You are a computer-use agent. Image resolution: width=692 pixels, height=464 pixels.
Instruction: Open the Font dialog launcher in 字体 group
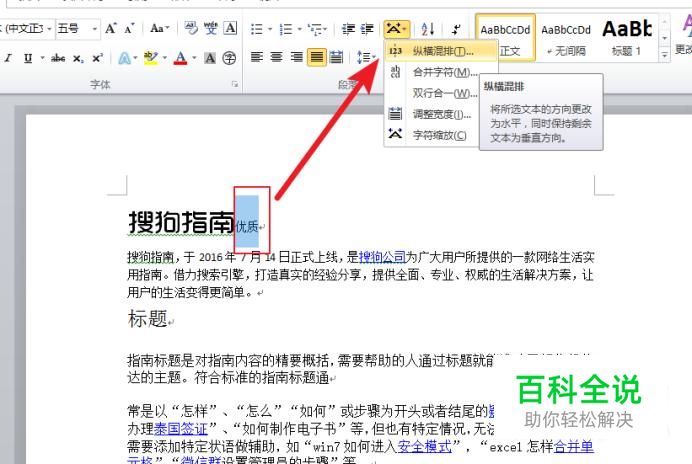[235, 84]
